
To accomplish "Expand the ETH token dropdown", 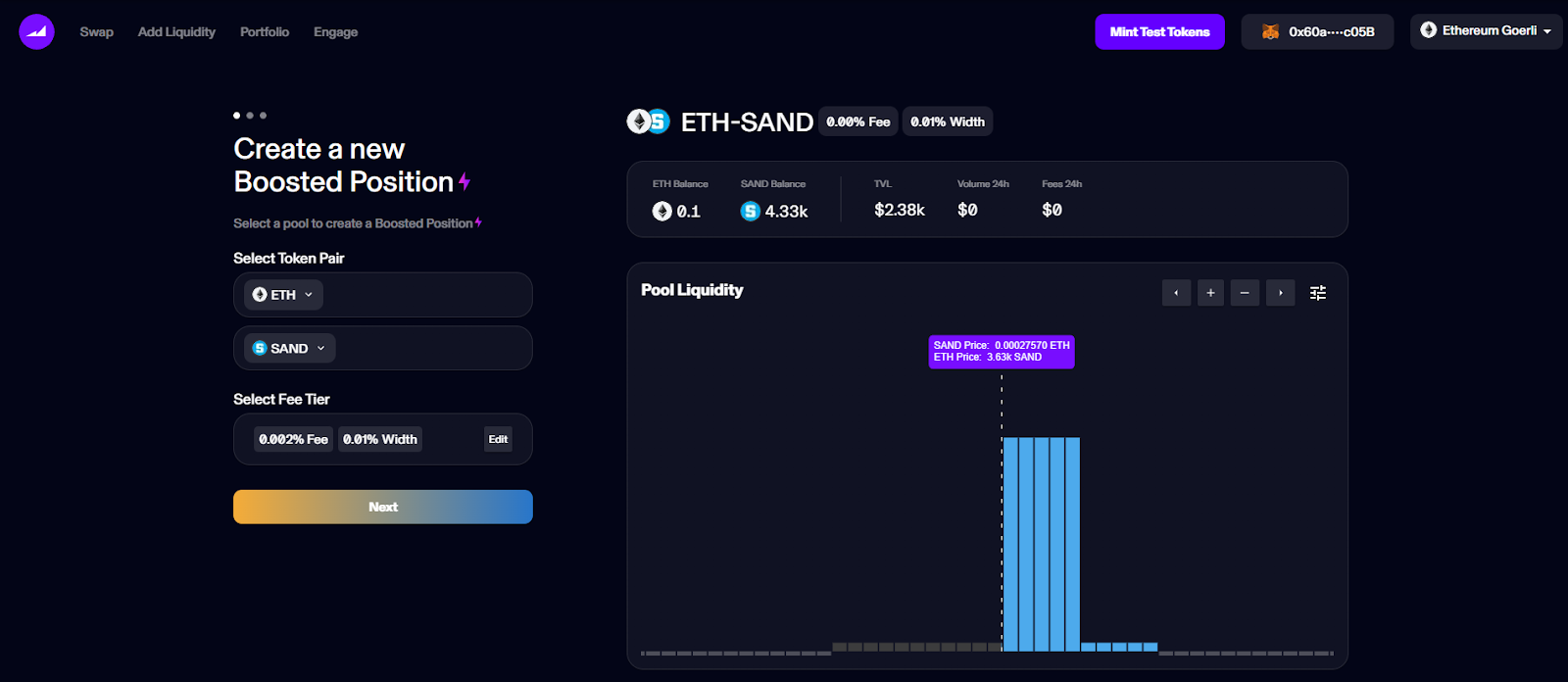I will [283, 295].
